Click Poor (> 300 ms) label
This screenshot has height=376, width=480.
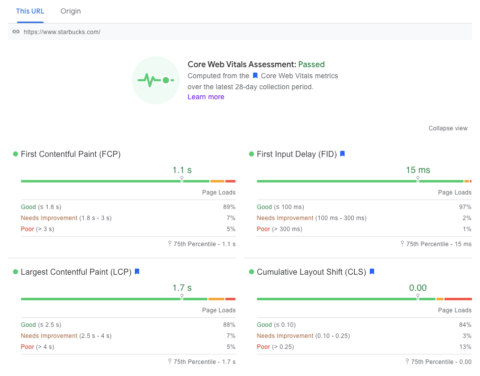[279, 229]
